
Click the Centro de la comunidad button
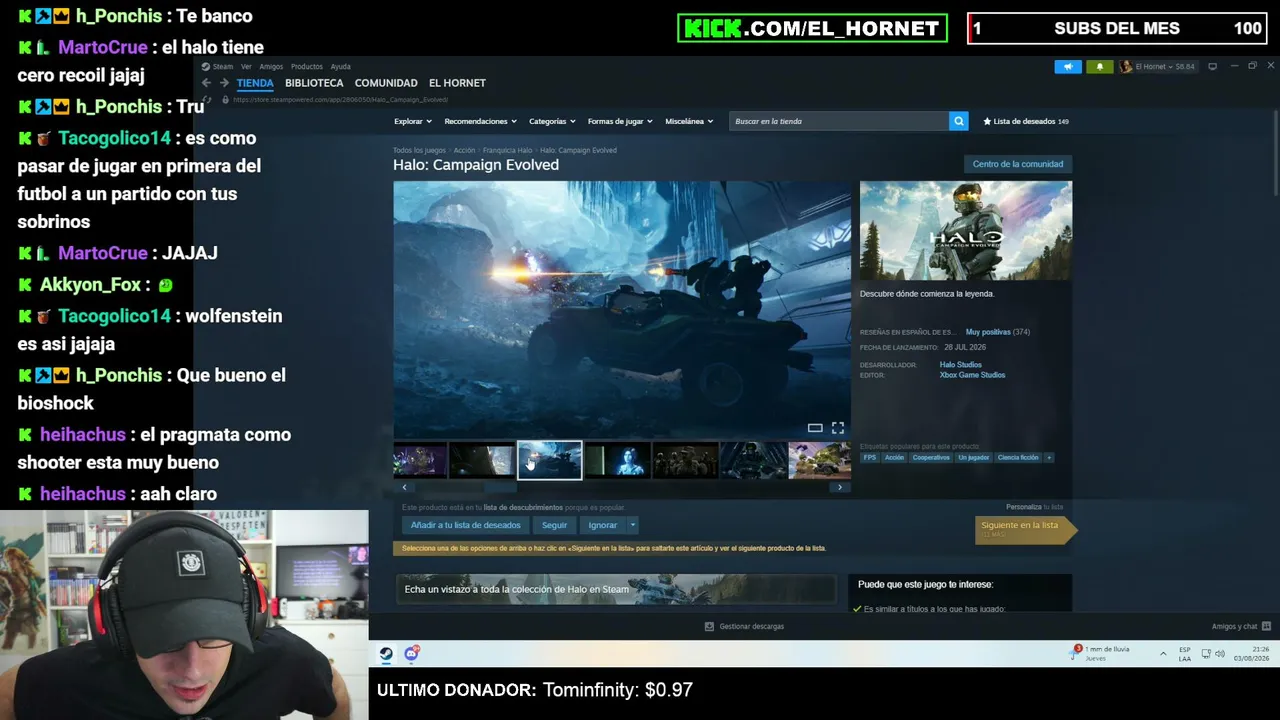tap(1018, 164)
